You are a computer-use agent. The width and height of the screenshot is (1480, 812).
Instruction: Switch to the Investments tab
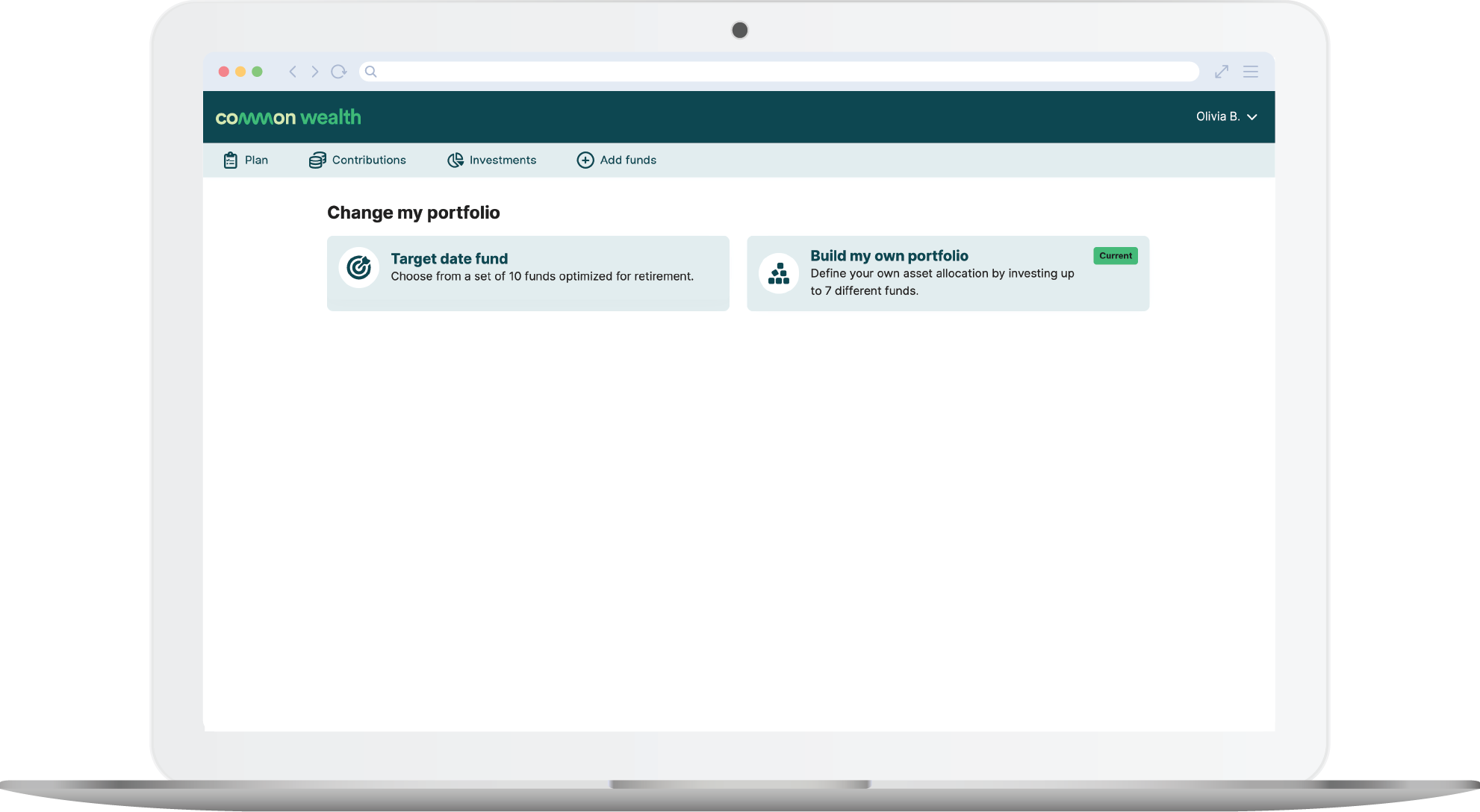coord(492,160)
